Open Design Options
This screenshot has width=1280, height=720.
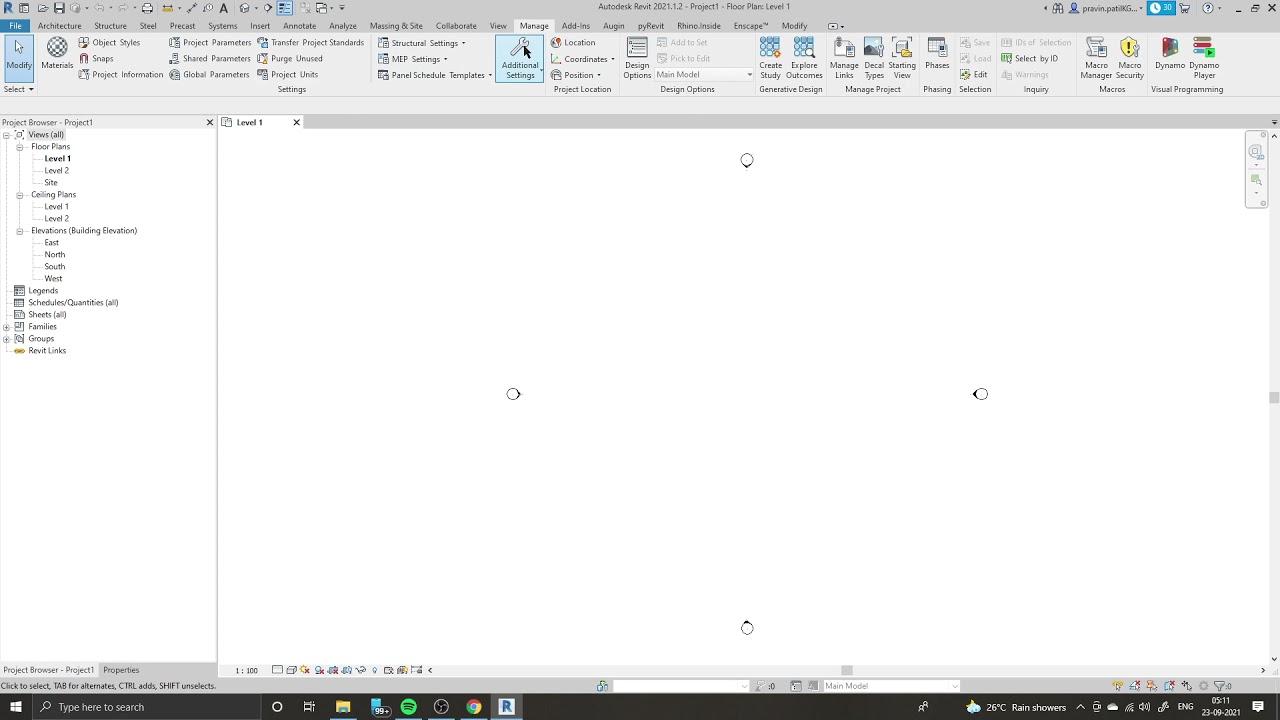point(637,58)
